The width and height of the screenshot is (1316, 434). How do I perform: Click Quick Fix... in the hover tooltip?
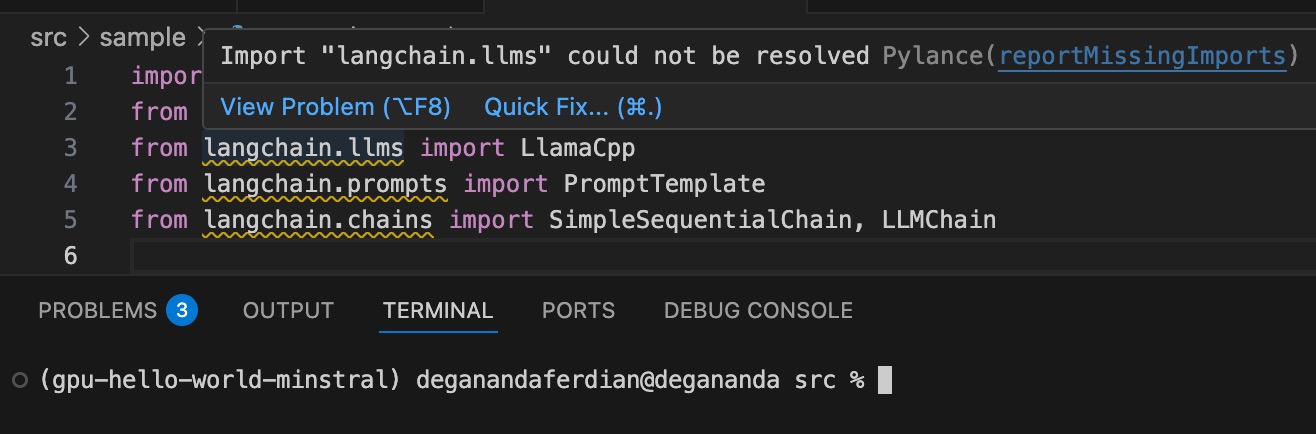pyautogui.click(x=573, y=106)
